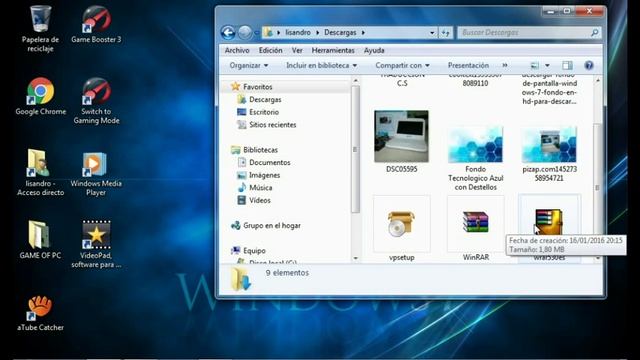Open Grupo en el hogar

271,225
